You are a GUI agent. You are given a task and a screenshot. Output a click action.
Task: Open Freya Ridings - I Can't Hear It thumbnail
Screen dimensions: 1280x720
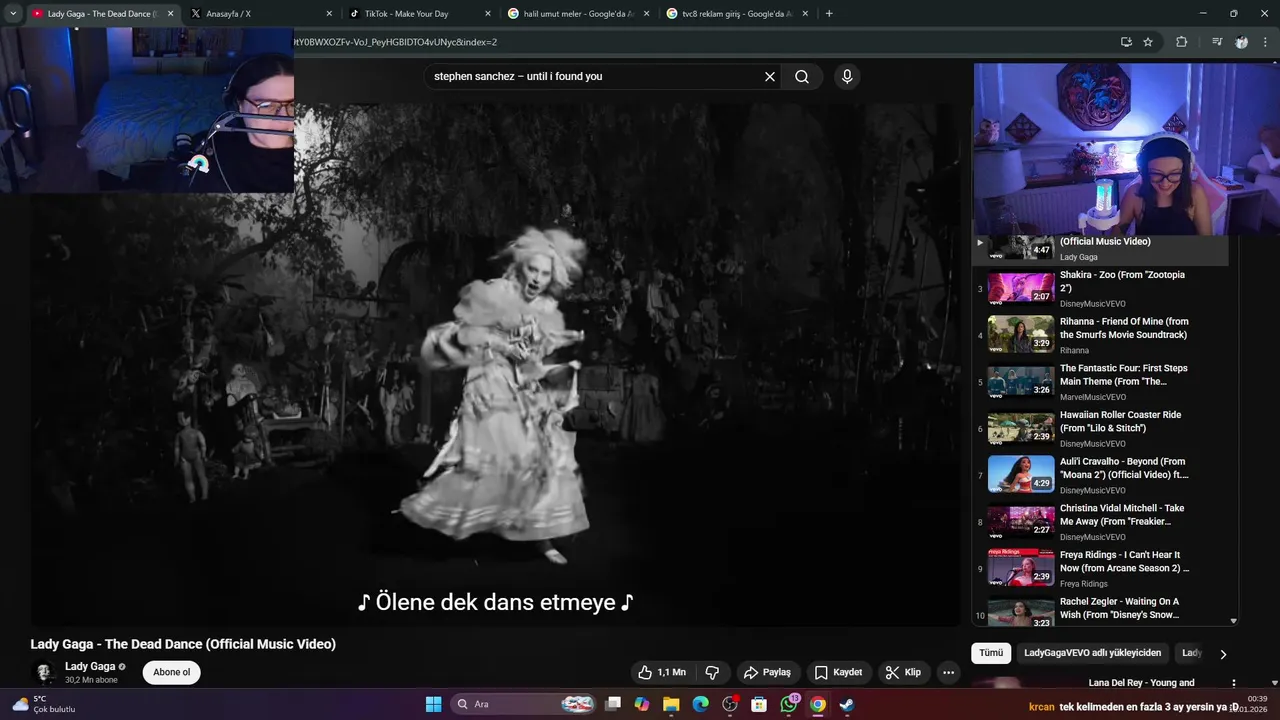[x=1021, y=568]
